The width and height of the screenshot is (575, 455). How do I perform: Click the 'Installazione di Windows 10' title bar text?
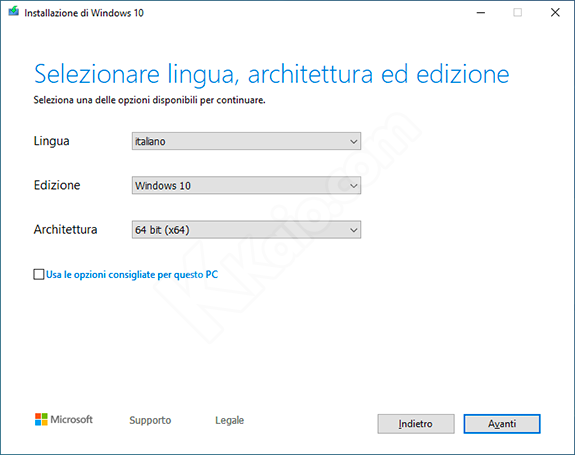84,13
